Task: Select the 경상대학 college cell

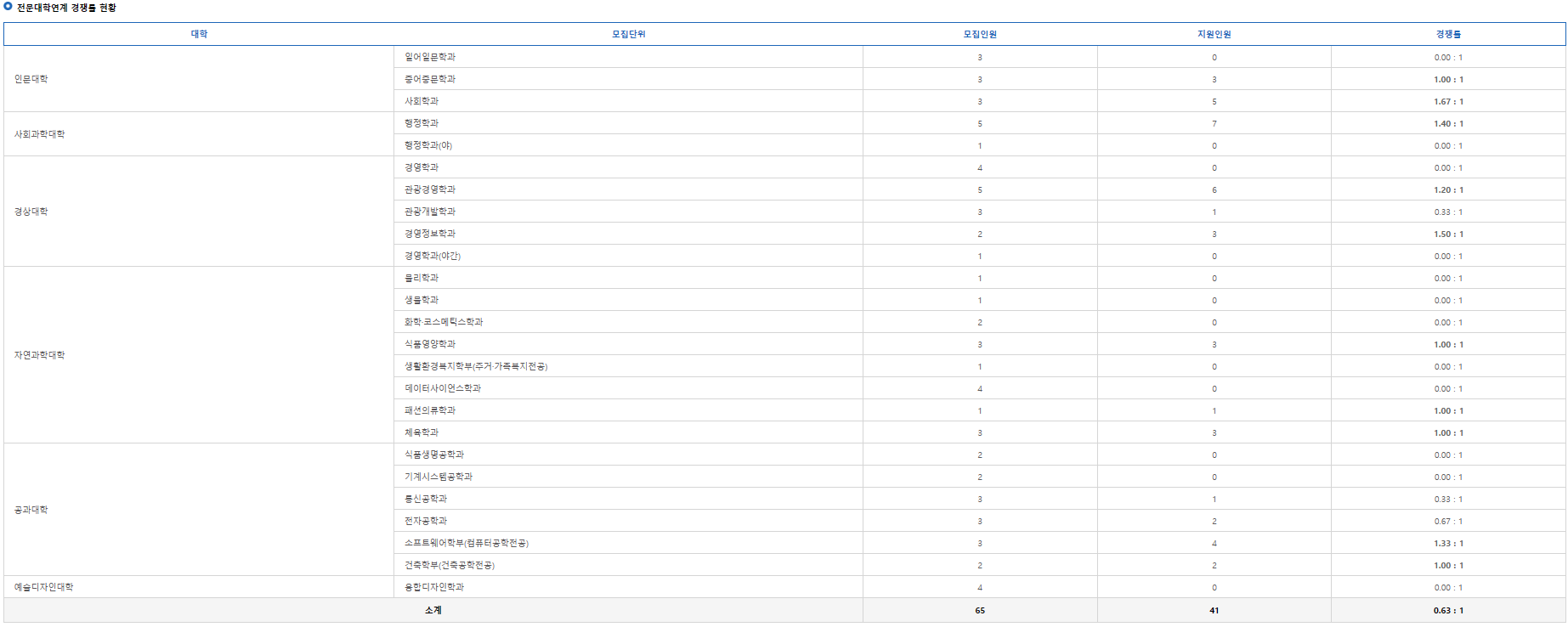Action: (199, 212)
